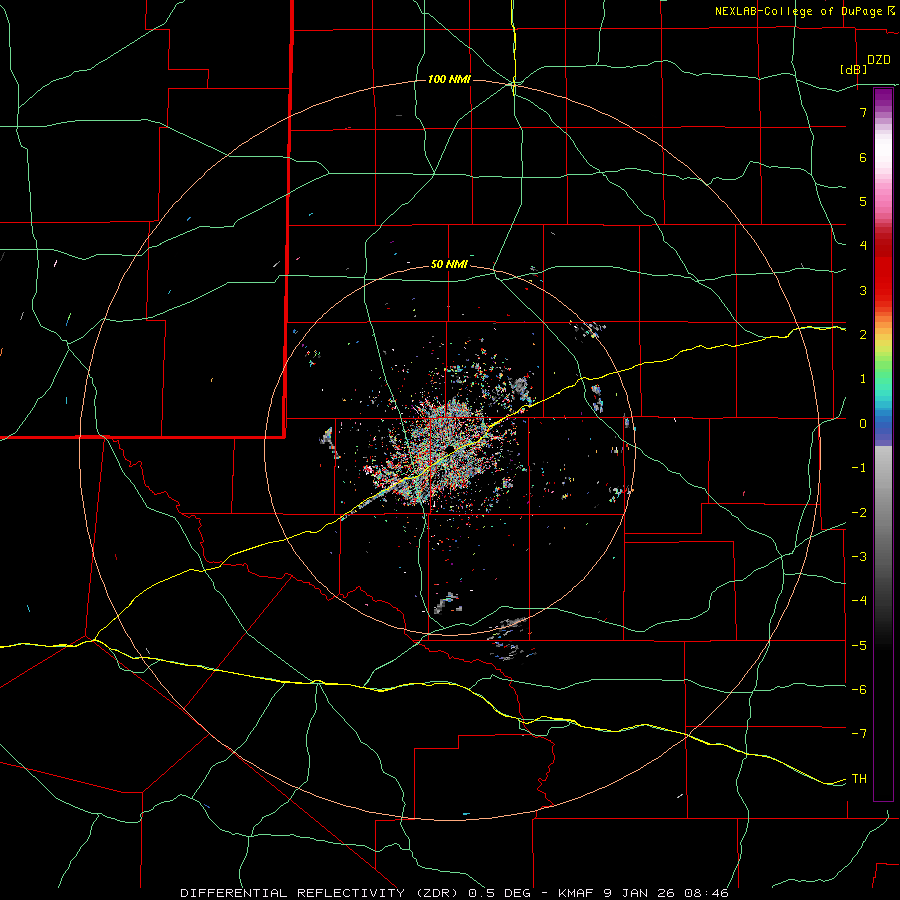Viewport: 900px width, 900px height.
Task: Click the 3 value on the color scale
Action: 863,290
